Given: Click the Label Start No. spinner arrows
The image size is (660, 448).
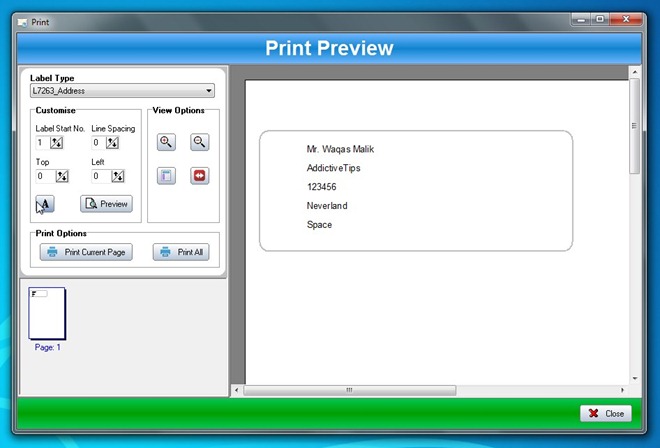Looking at the screenshot, I should (57, 143).
